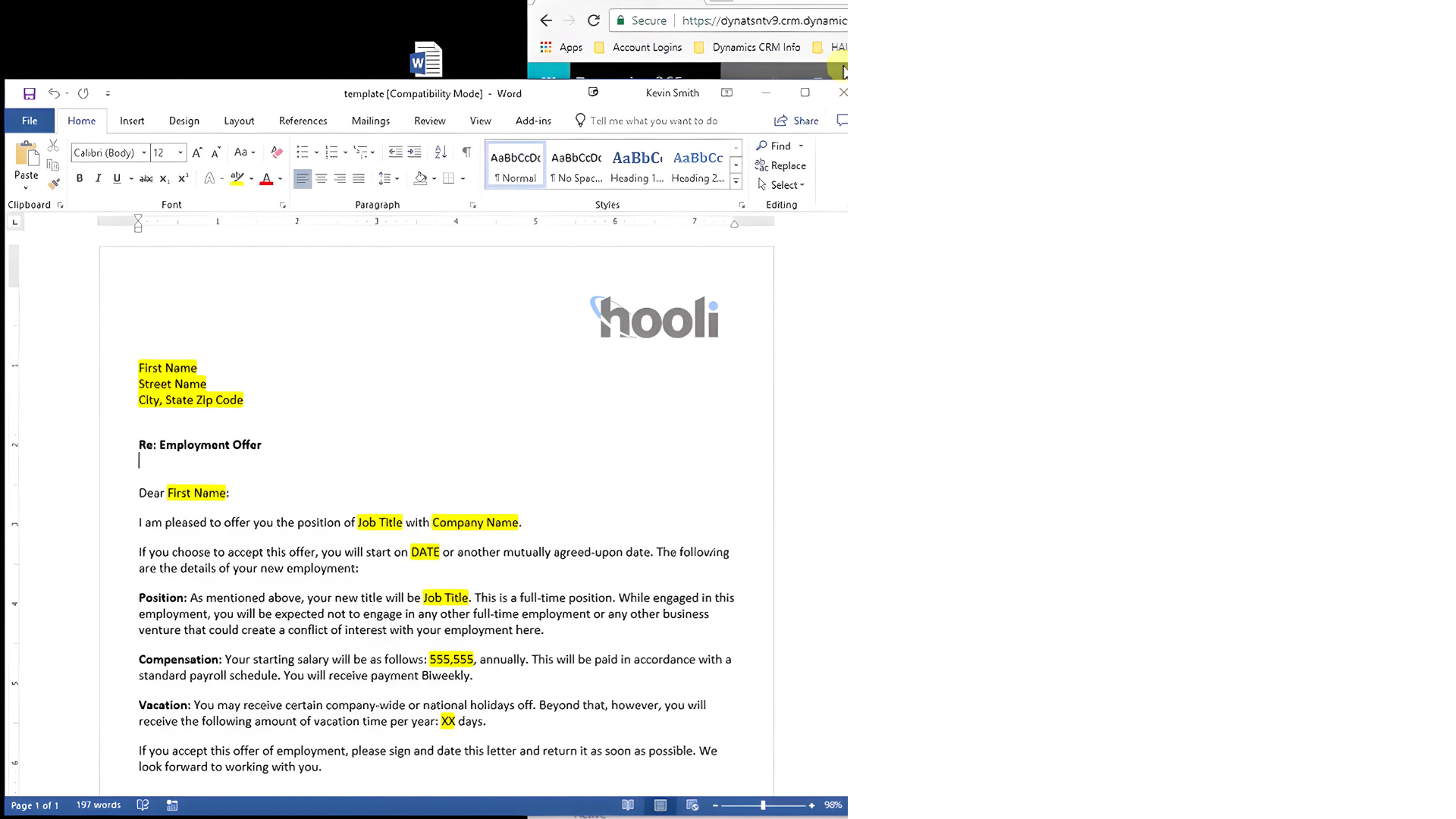Open Paragraph dialog box launcher
This screenshot has width=1456, height=819.
473,206
